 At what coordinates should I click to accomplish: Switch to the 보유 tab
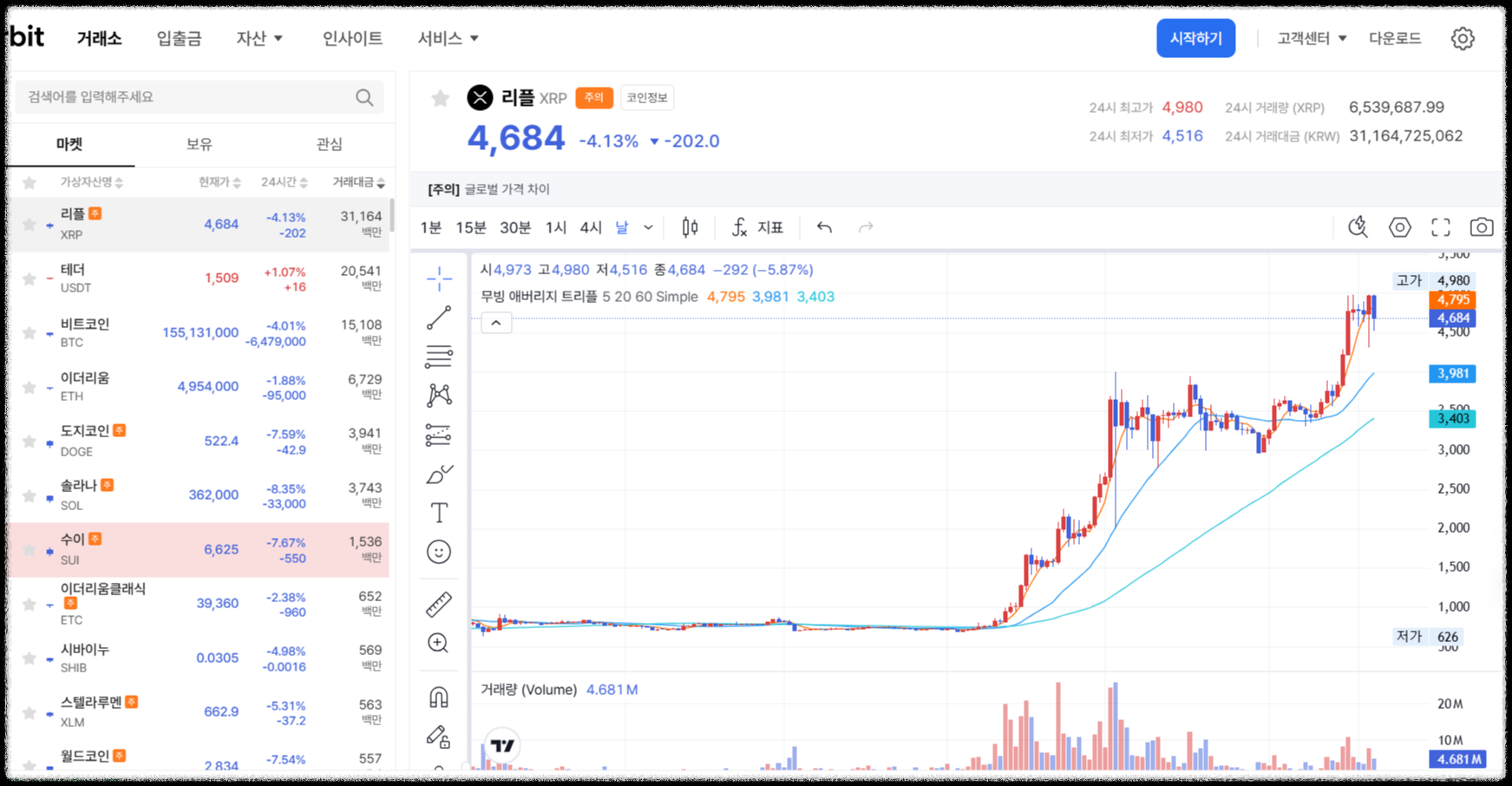tap(200, 144)
